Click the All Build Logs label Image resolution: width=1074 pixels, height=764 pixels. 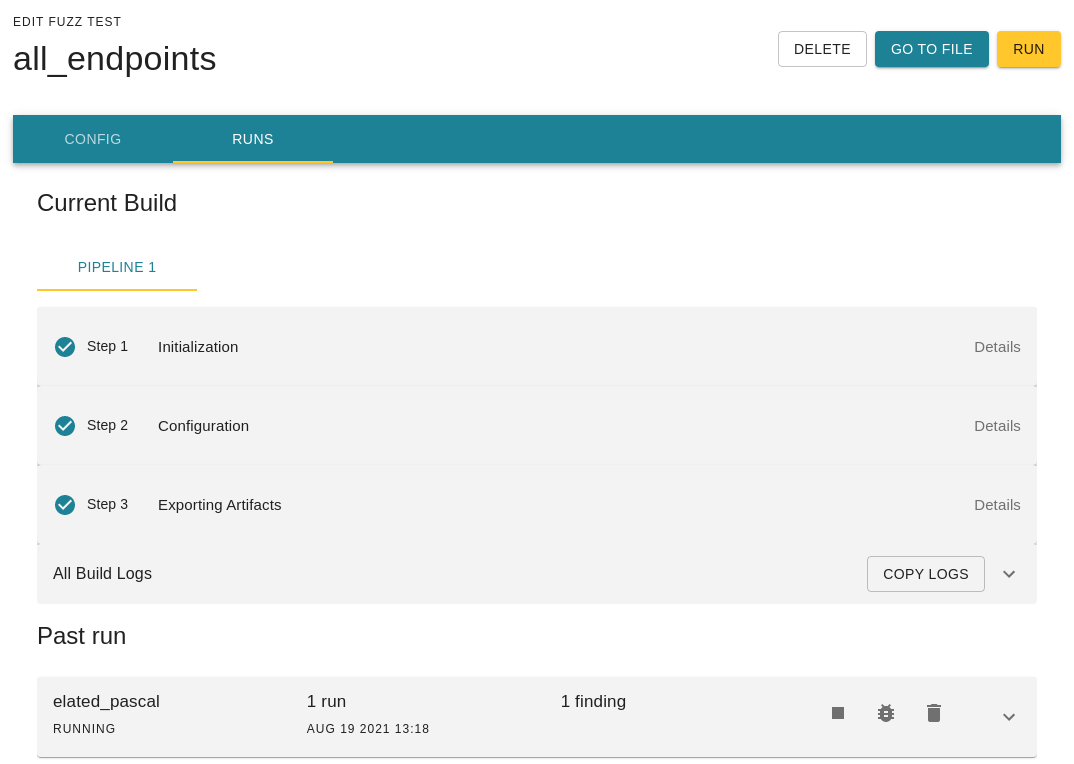pyautogui.click(x=103, y=574)
